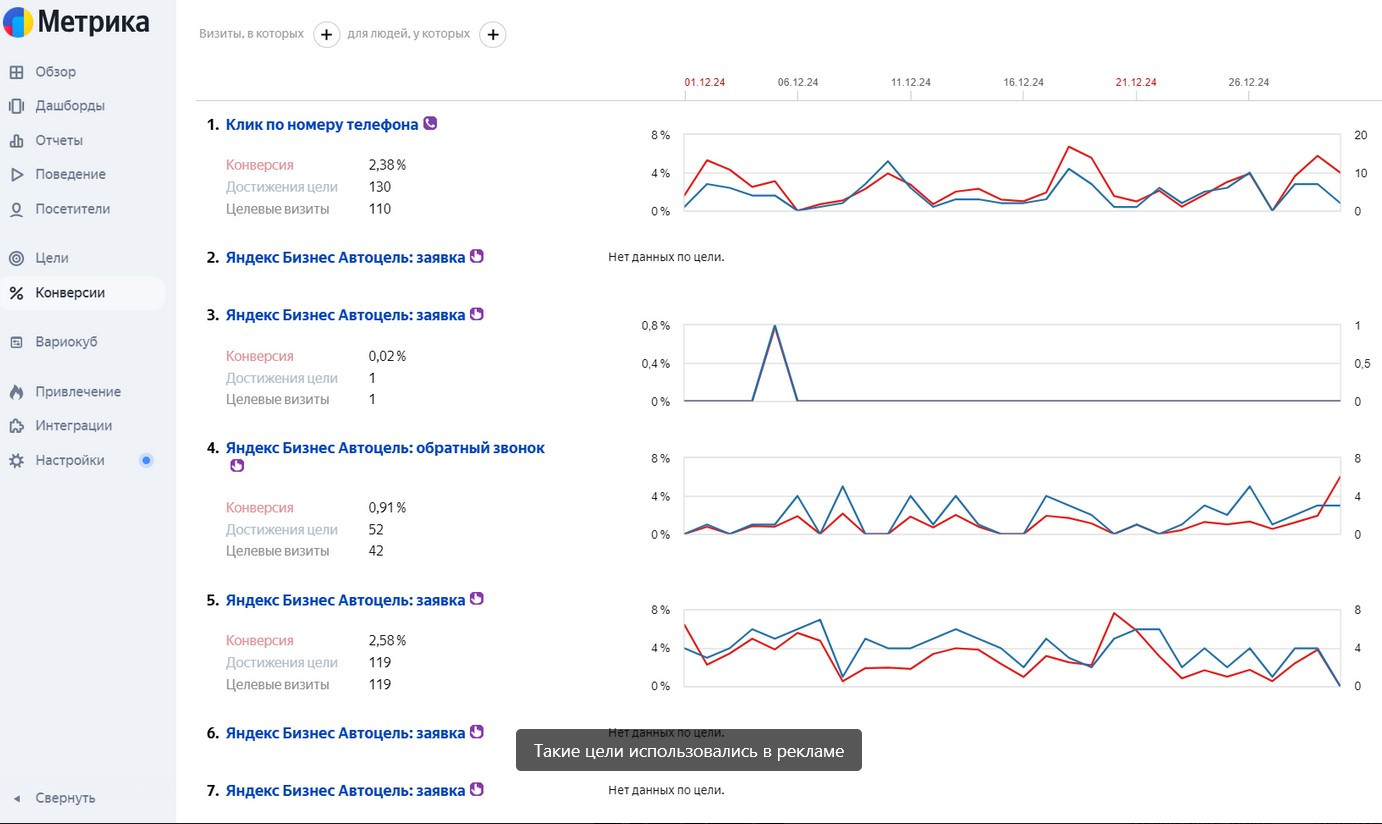Click the Привлечение flame icon
This screenshot has width=1382, height=824.
click(x=16, y=392)
